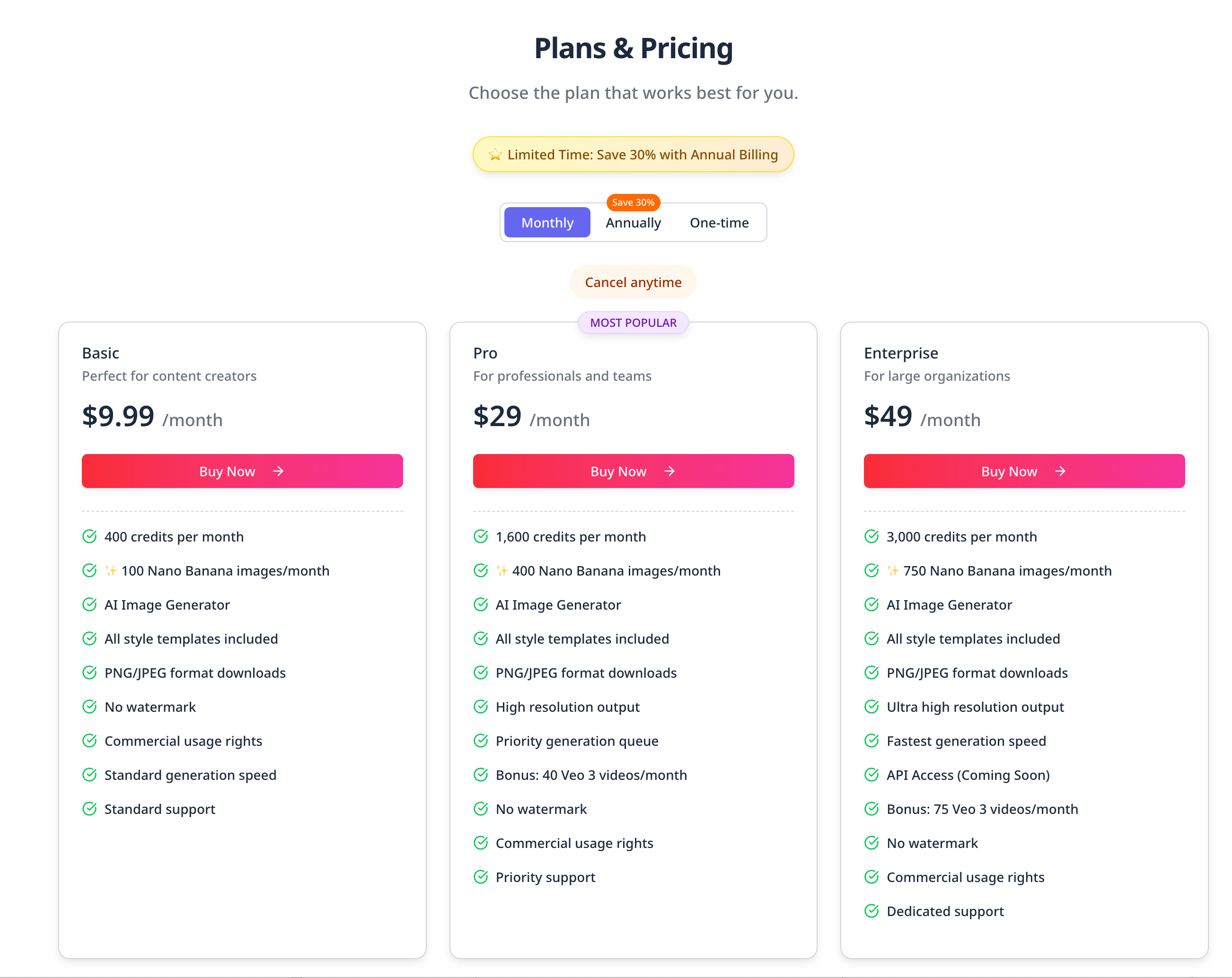1232x978 pixels.
Task: Choose the One-time payment tab
Action: [x=719, y=223]
